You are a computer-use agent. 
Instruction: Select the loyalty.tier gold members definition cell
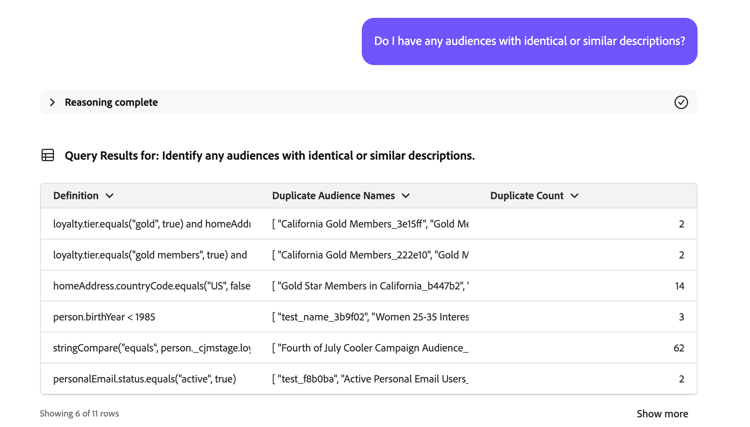click(150, 255)
